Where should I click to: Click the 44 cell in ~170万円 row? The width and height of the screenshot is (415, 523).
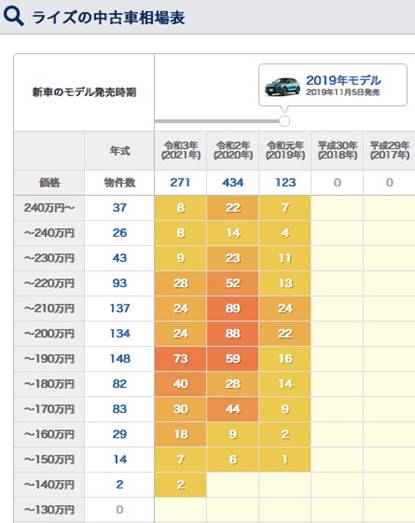point(233,409)
